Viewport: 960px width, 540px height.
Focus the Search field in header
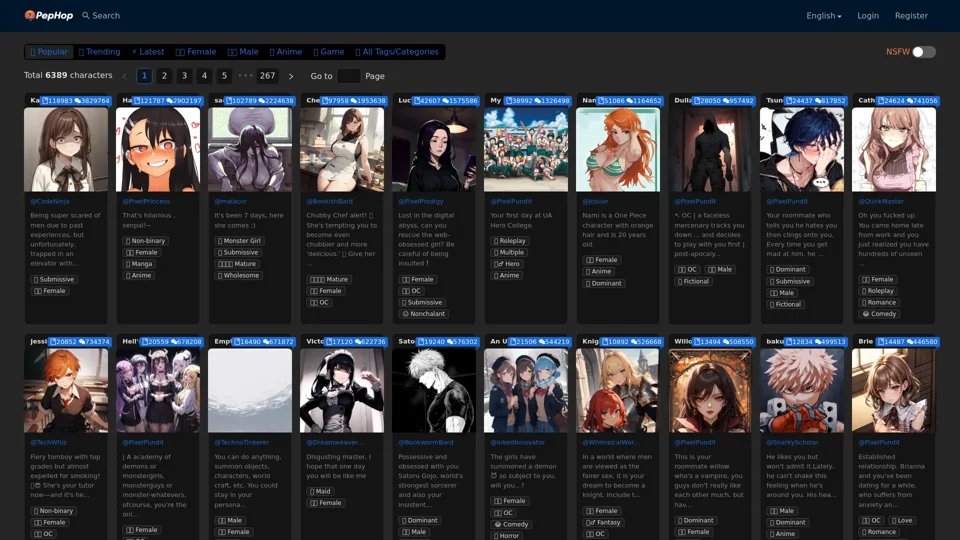(106, 15)
